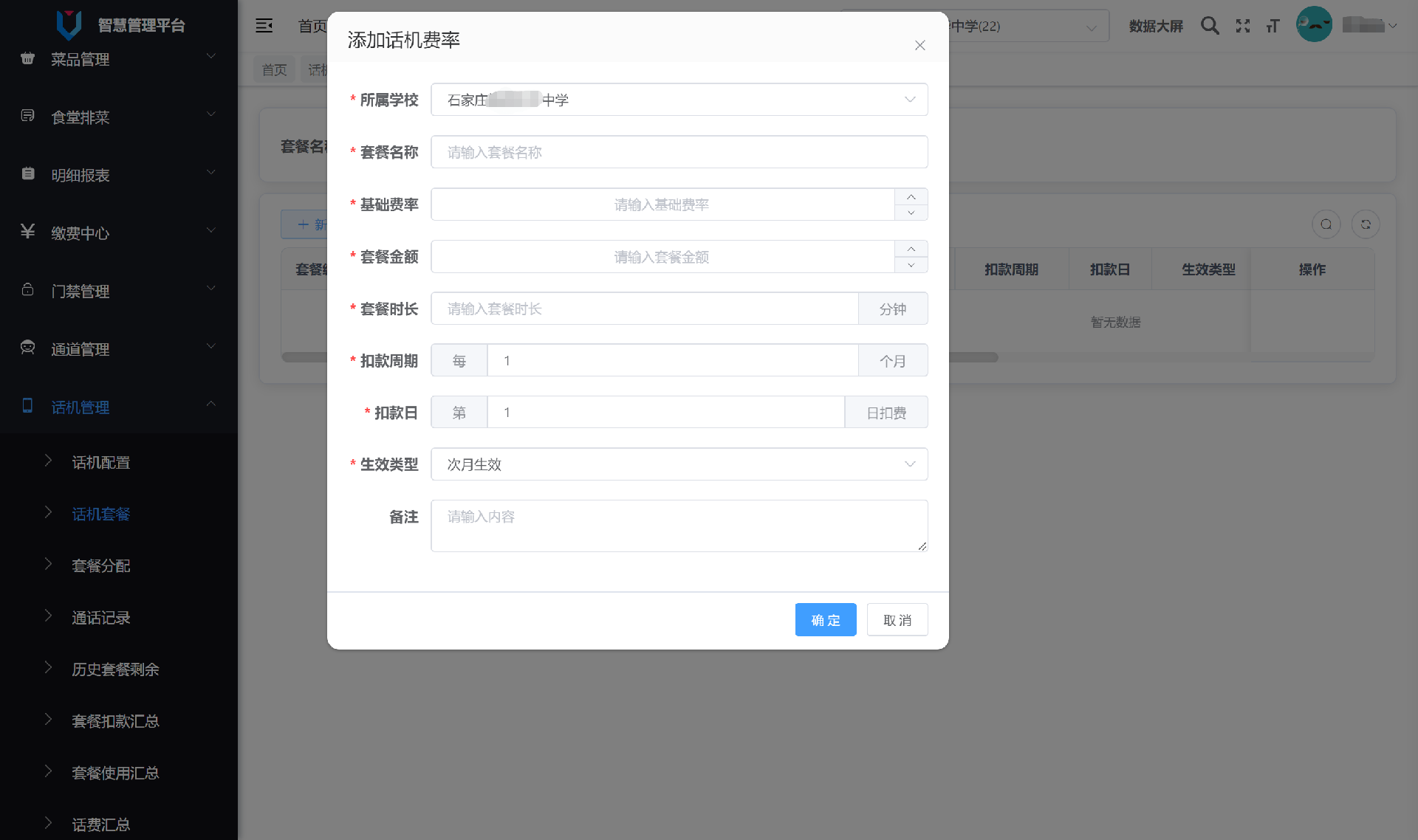Click the table horizontal scrollbar
This screenshot has height=840, width=1418.
coord(973,357)
